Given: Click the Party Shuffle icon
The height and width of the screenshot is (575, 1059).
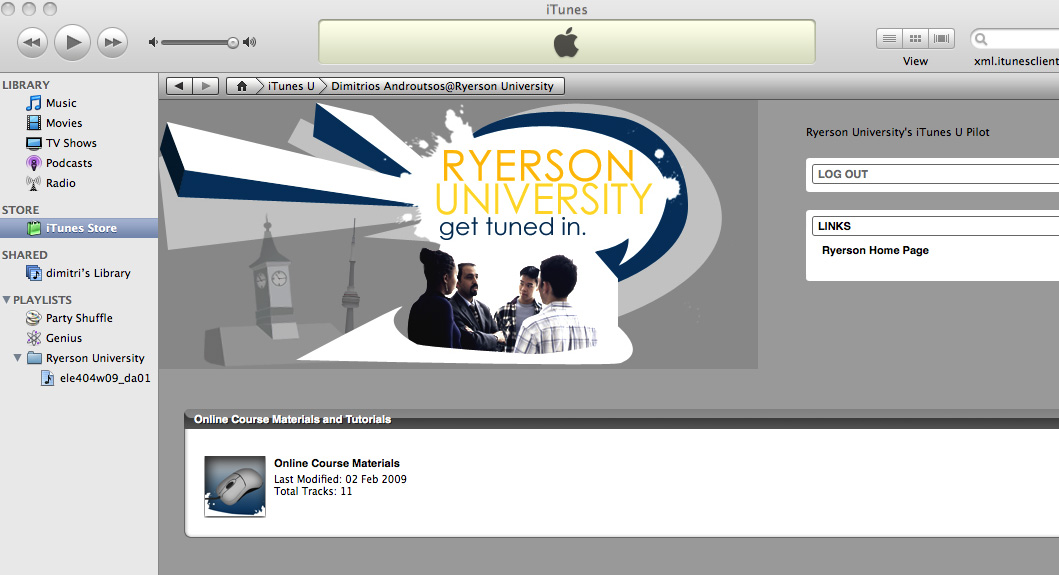Looking at the screenshot, I should coord(33,318).
